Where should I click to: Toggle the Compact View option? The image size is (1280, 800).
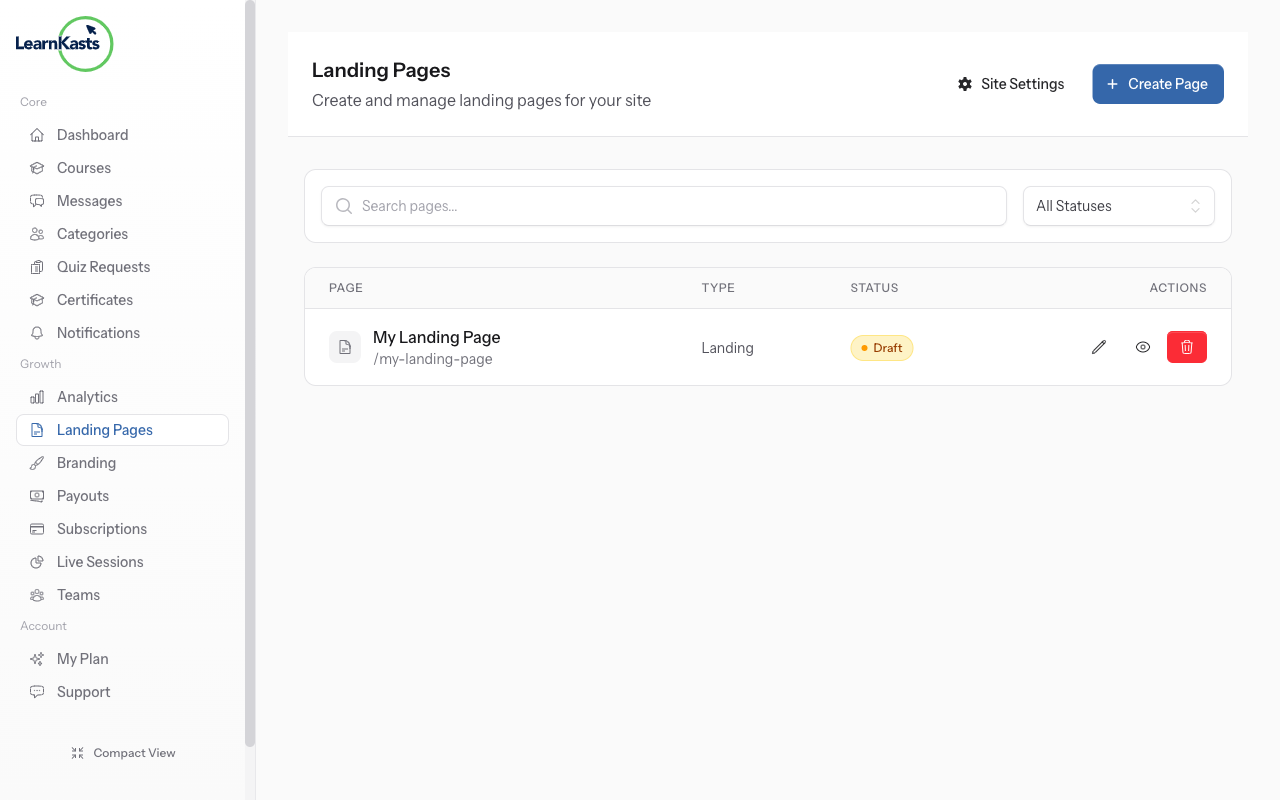click(123, 752)
